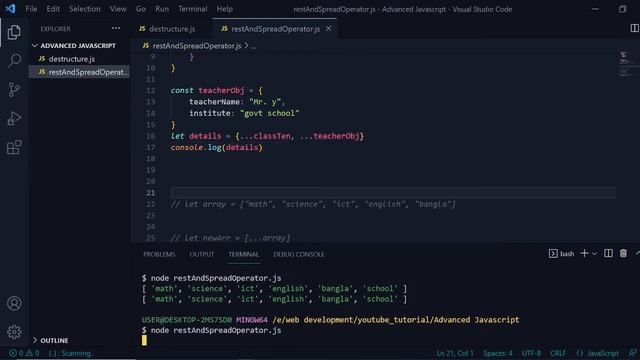Add a new terminal with plus icon
This screenshot has height=360, width=640.
coord(584,253)
